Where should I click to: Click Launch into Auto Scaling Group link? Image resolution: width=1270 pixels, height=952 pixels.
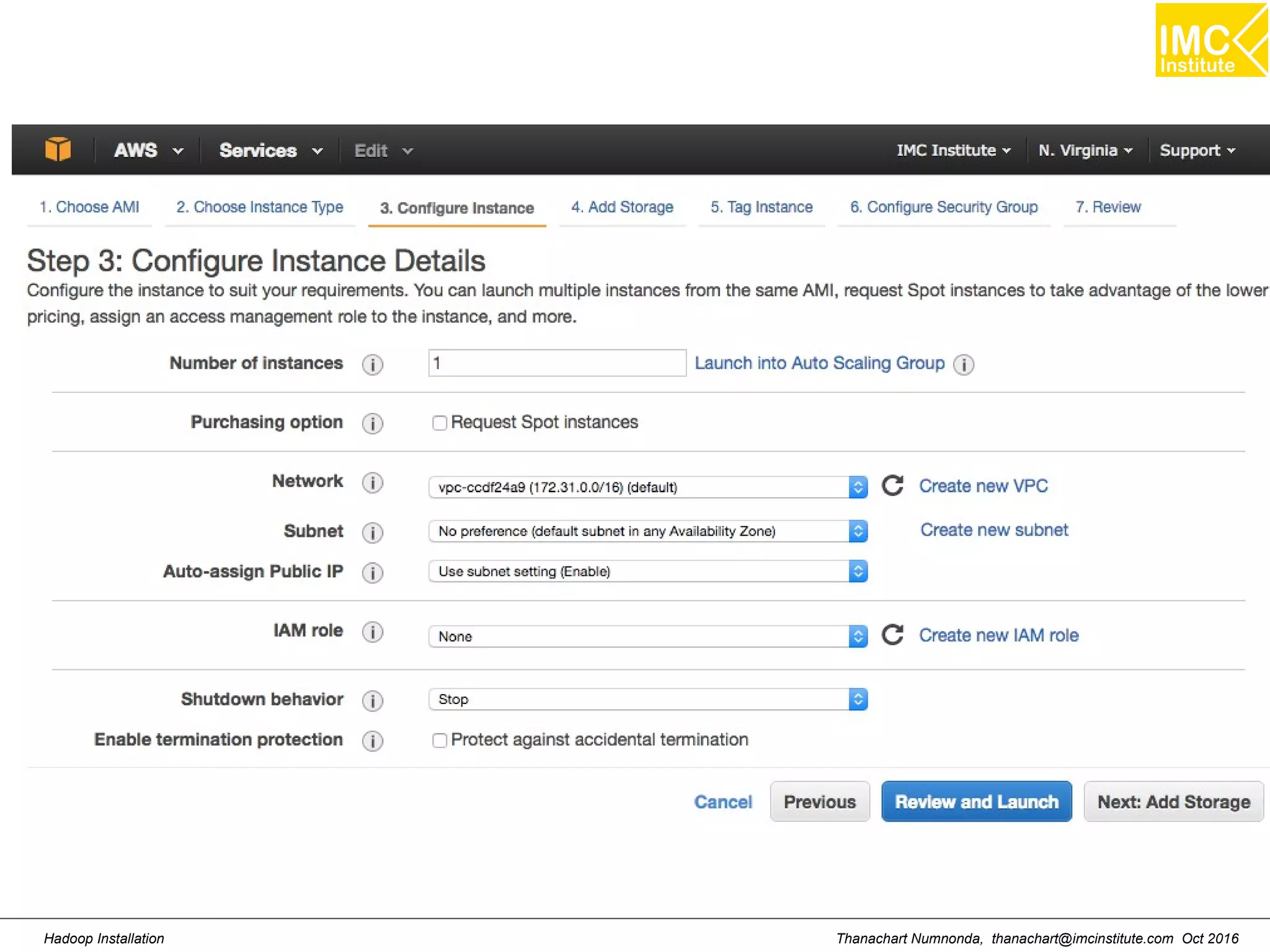[x=819, y=363]
